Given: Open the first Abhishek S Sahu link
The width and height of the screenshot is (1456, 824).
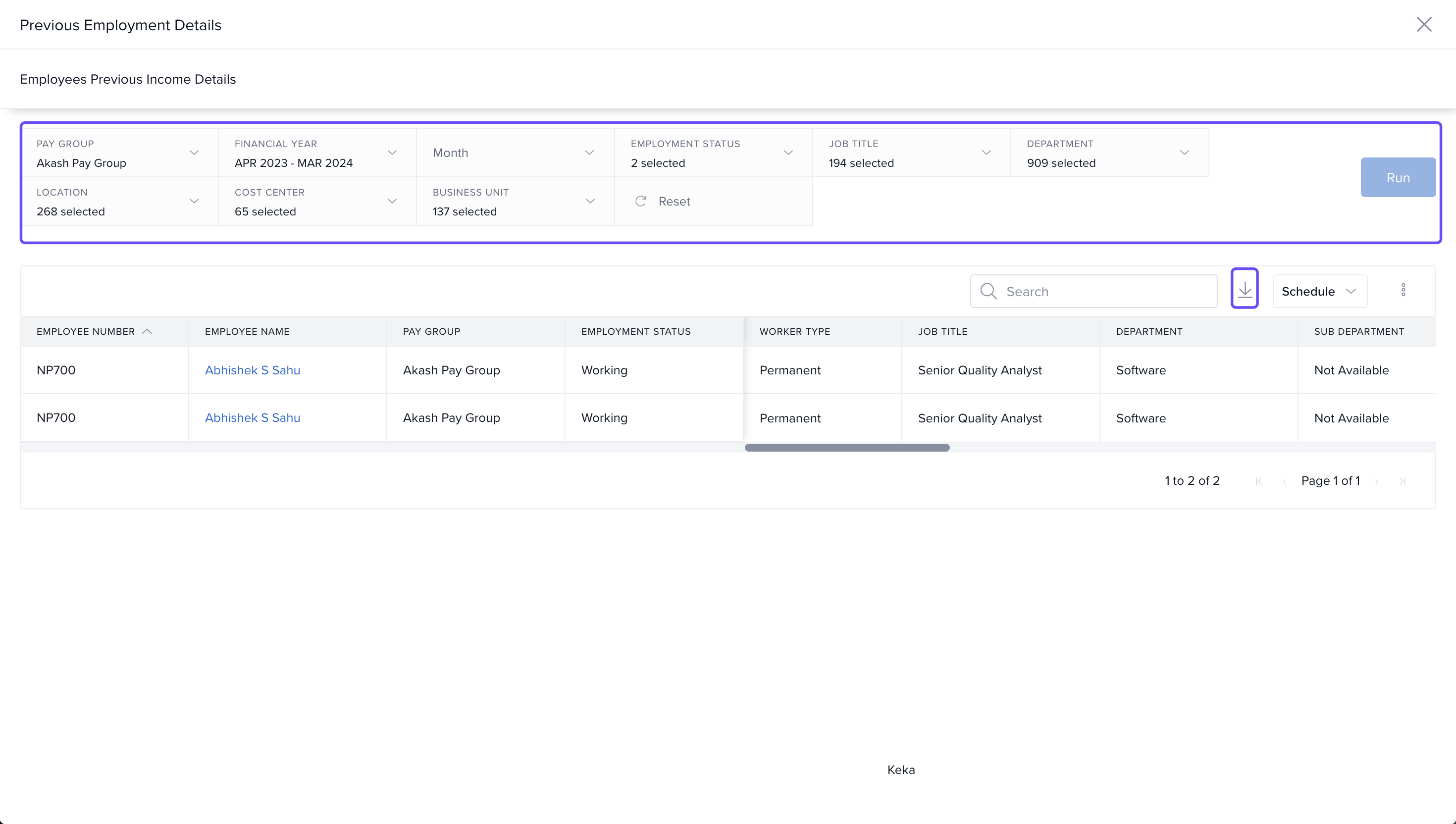Looking at the screenshot, I should coord(253,370).
